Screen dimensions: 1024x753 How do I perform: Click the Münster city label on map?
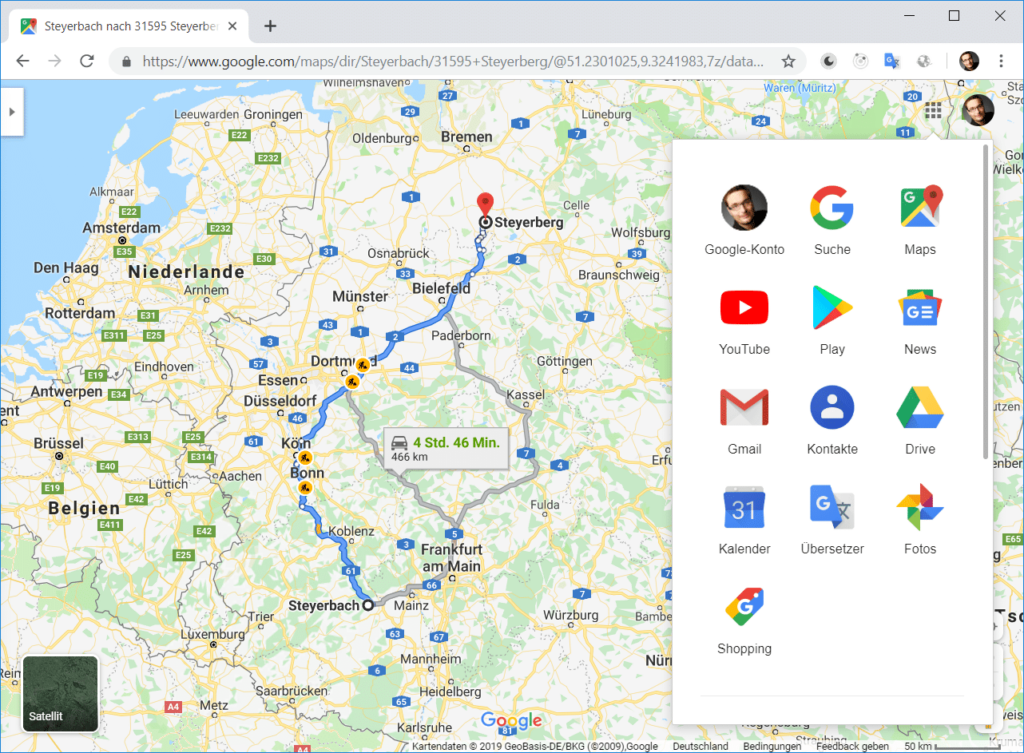click(360, 296)
